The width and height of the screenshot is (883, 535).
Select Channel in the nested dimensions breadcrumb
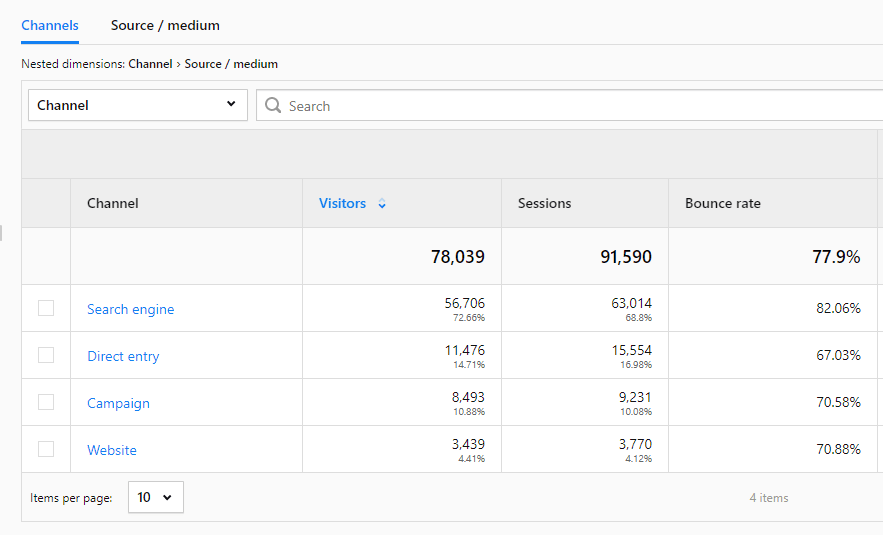coord(150,64)
